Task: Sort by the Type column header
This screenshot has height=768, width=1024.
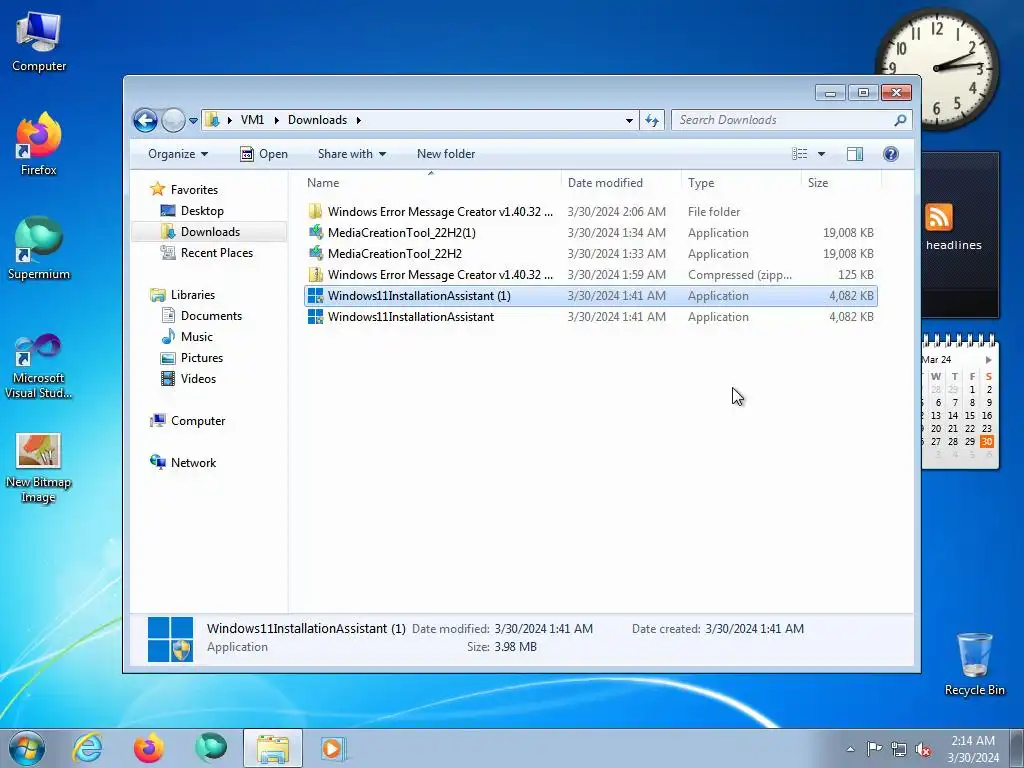Action: (x=741, y=183)
